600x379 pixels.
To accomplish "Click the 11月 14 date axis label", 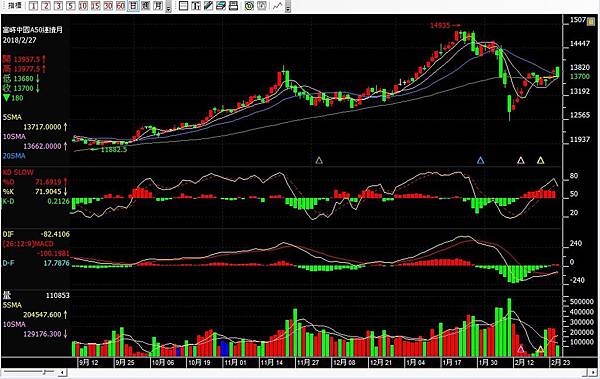I will click(x=272, y=362).
